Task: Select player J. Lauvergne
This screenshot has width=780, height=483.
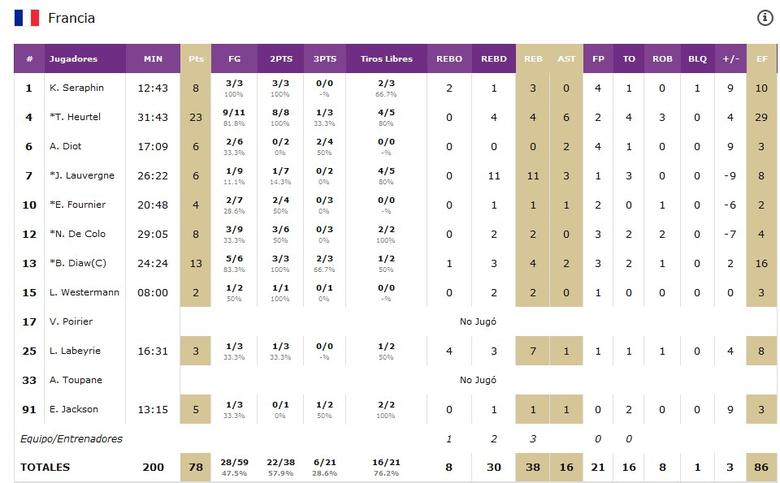Action: pos(82,176)
